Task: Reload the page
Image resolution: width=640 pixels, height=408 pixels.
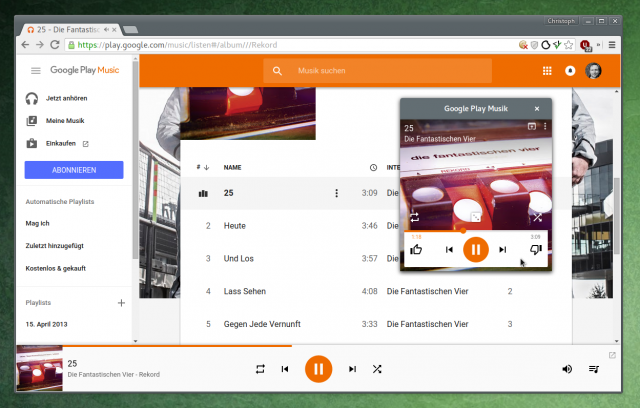Action: (55, 45)
